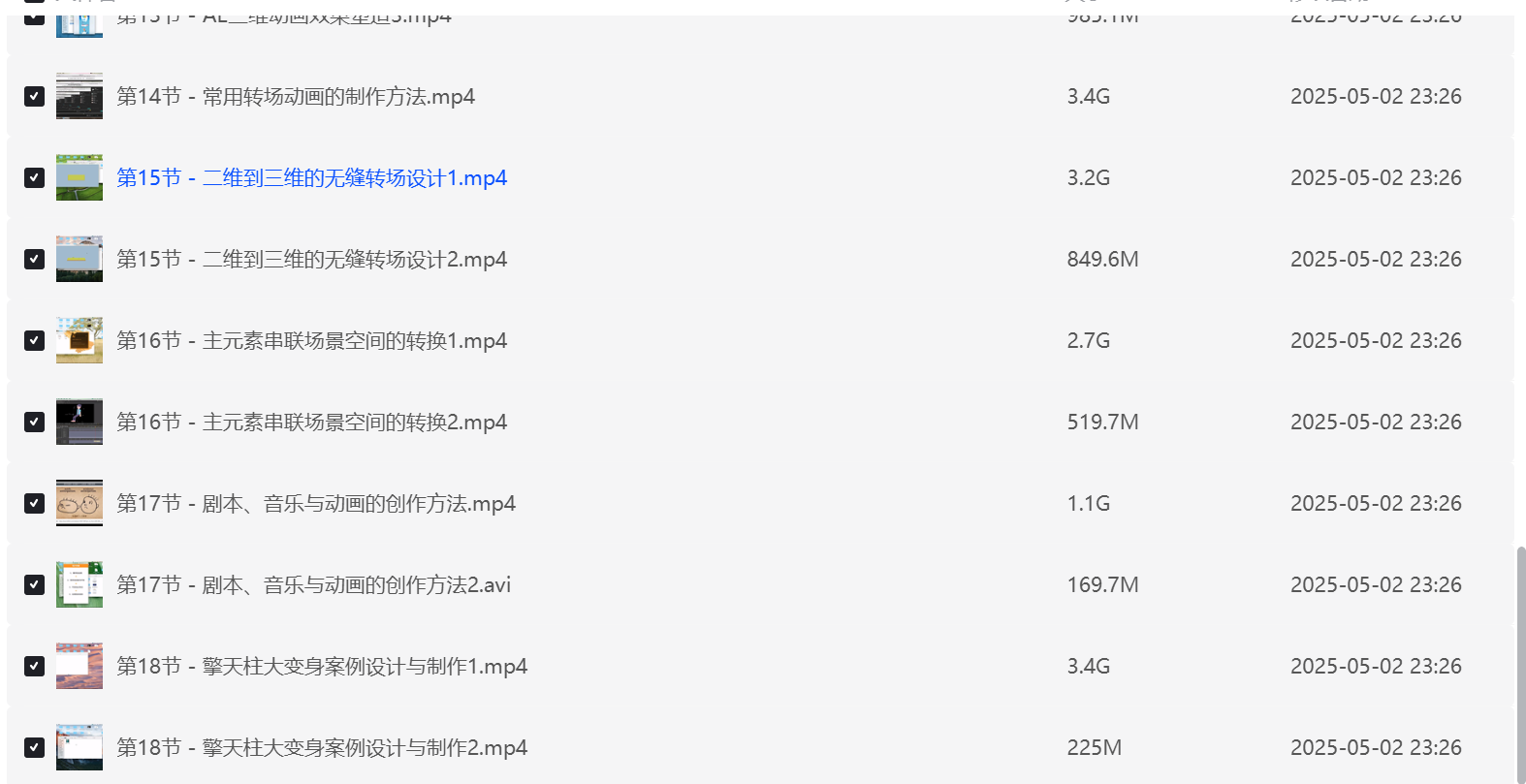Open thumbnail icon of 第18节 案例设计与制作1.mp4
The height and width of the screenshot is (784, 1526).
tap(79, 666)
